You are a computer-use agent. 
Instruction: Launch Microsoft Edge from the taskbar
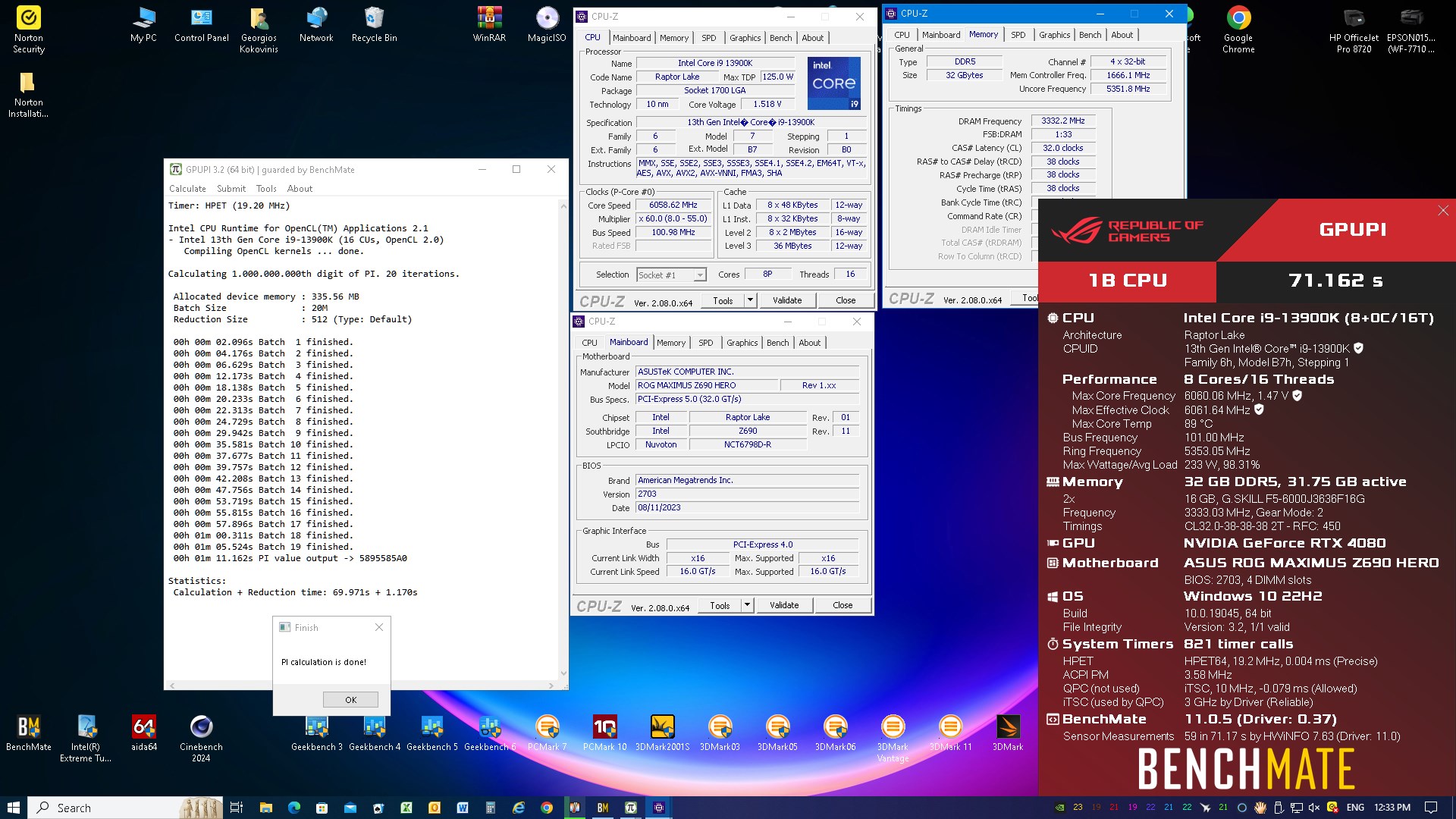[294, 808]
